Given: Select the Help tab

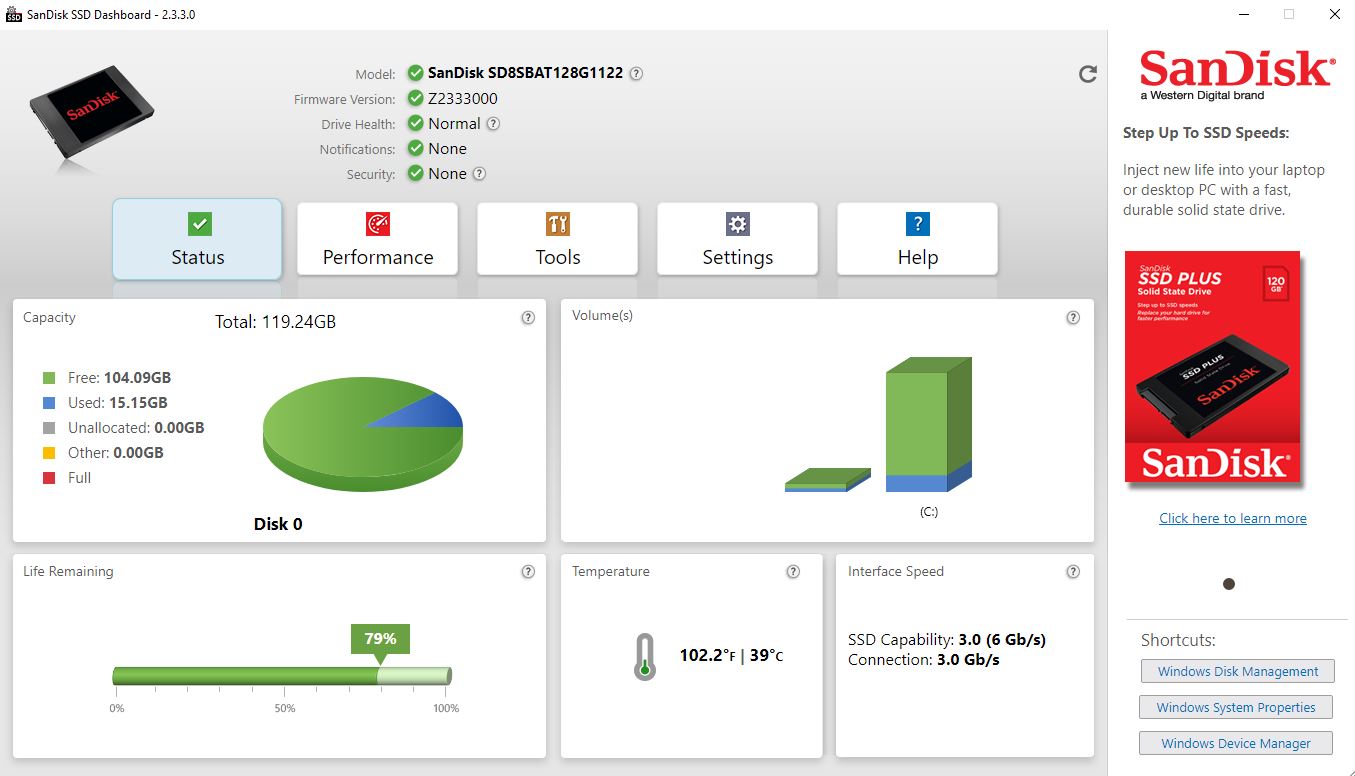Looking at the screenshot, I should (x=917, y=239).
